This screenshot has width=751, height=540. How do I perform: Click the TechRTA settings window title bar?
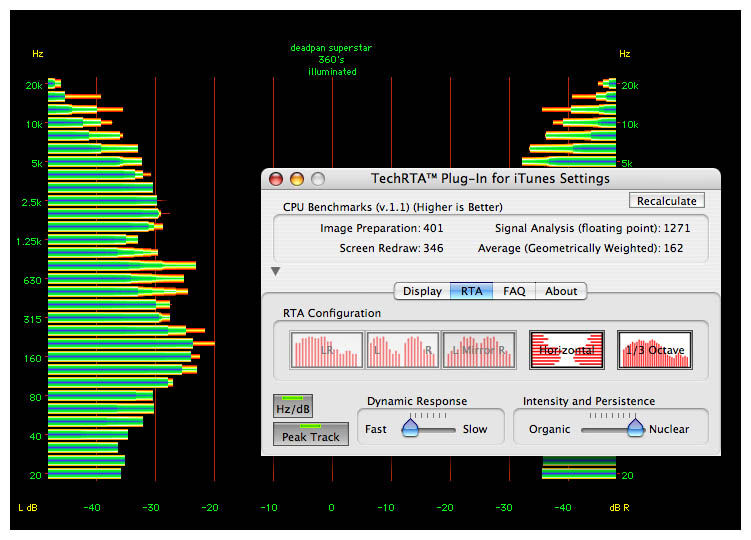coord(490,179)
